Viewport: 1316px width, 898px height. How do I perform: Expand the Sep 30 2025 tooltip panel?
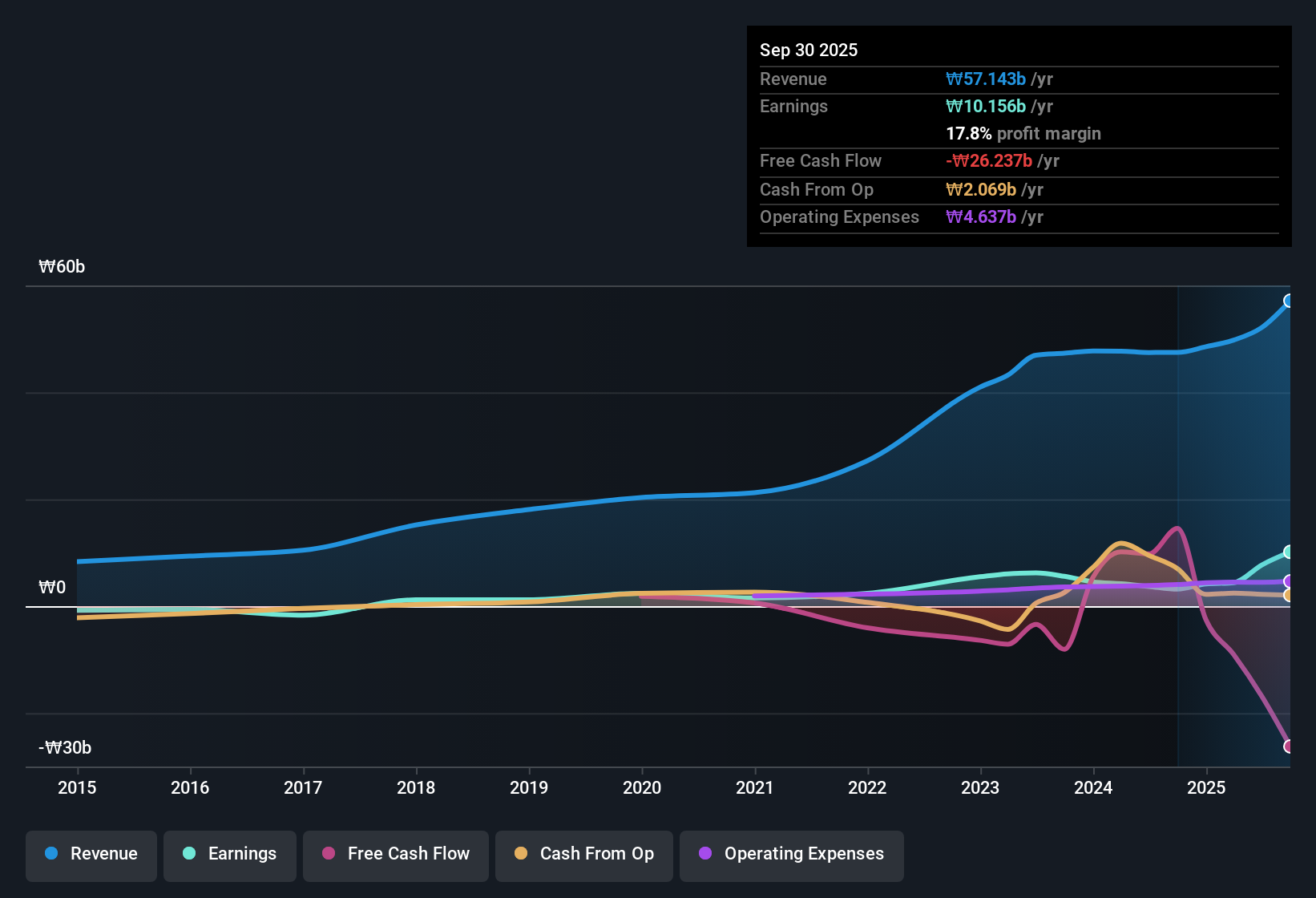(1018, 136)
